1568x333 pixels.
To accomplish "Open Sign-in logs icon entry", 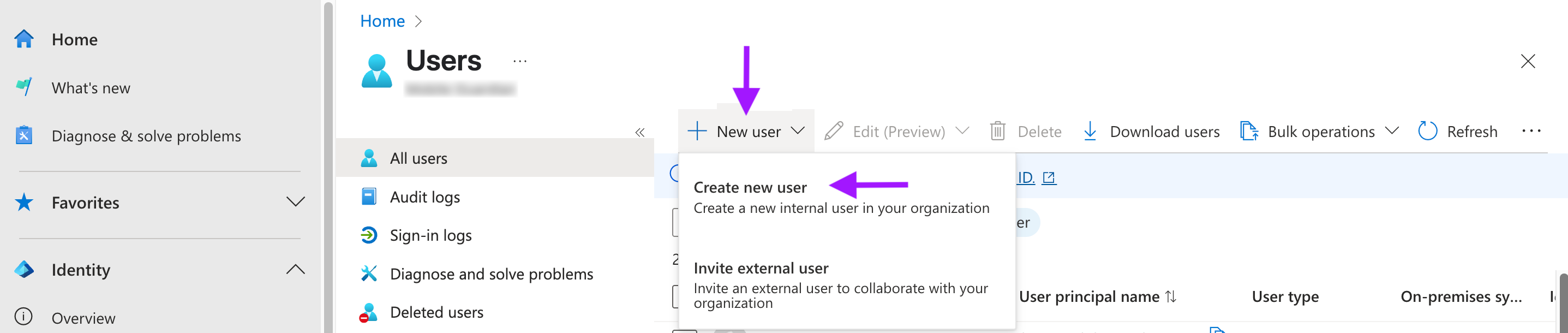I will pyautogui.click(x=369, y=235).
